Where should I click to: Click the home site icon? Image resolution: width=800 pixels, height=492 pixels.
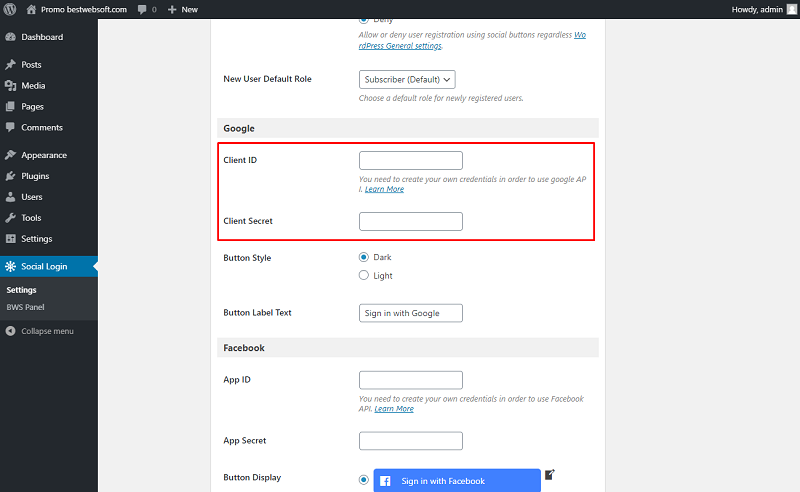pyautogui.click(x=31, y=9)
